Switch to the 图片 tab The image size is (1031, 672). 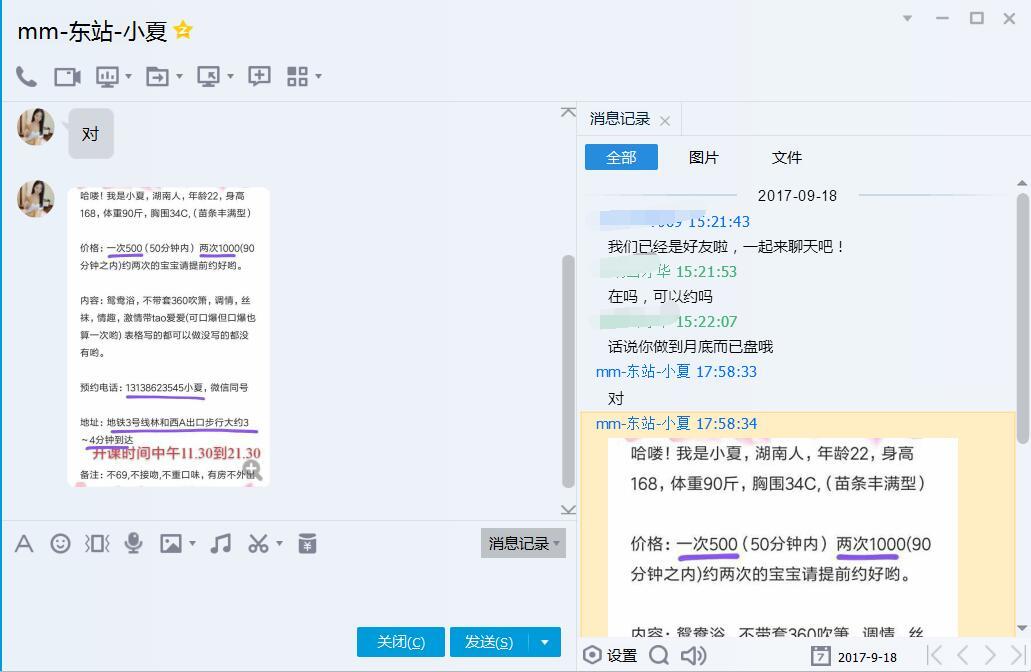[703, 157]
